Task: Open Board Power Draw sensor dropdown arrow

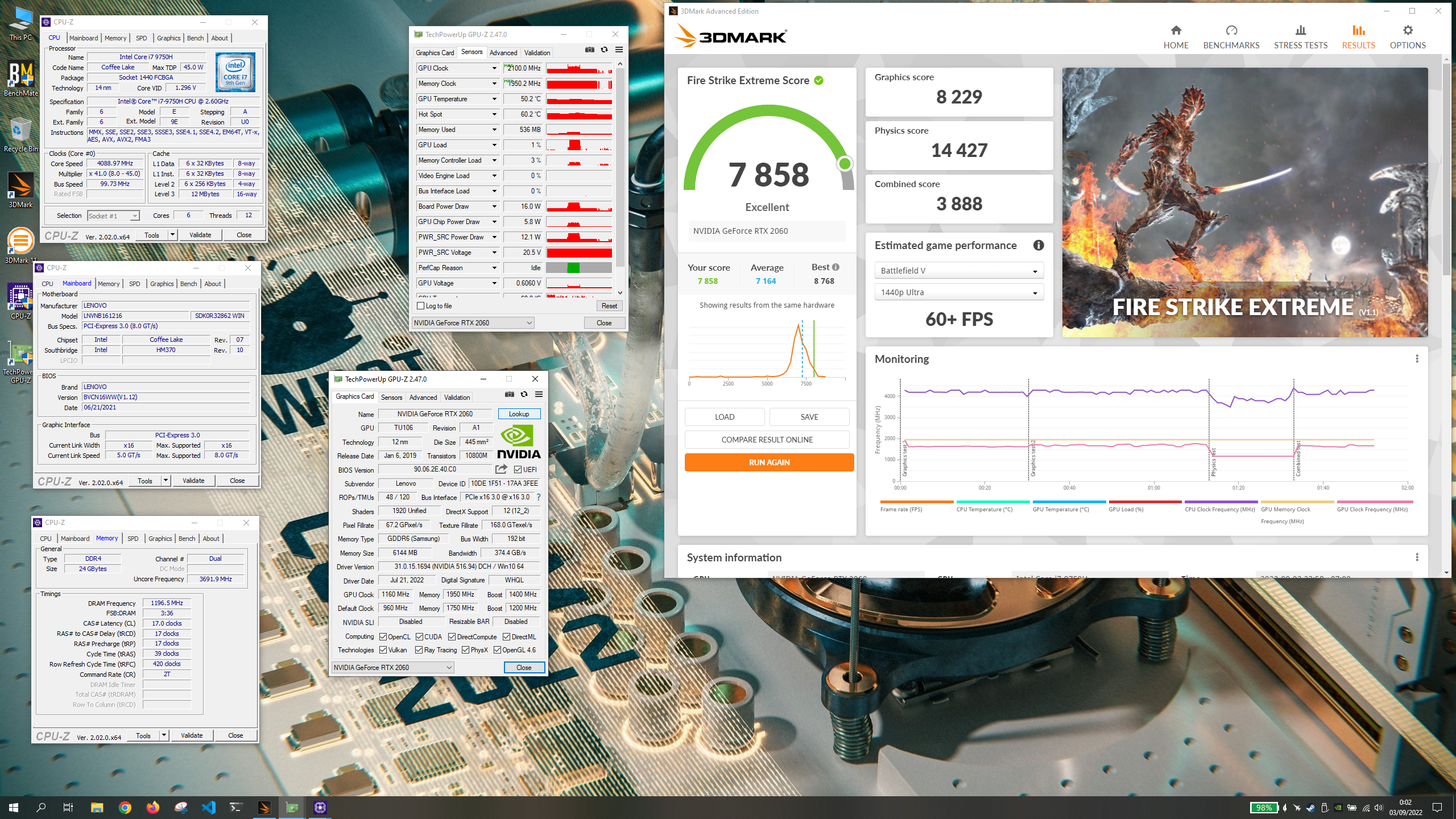Action: pyautogui.click(x=494, y=206)
